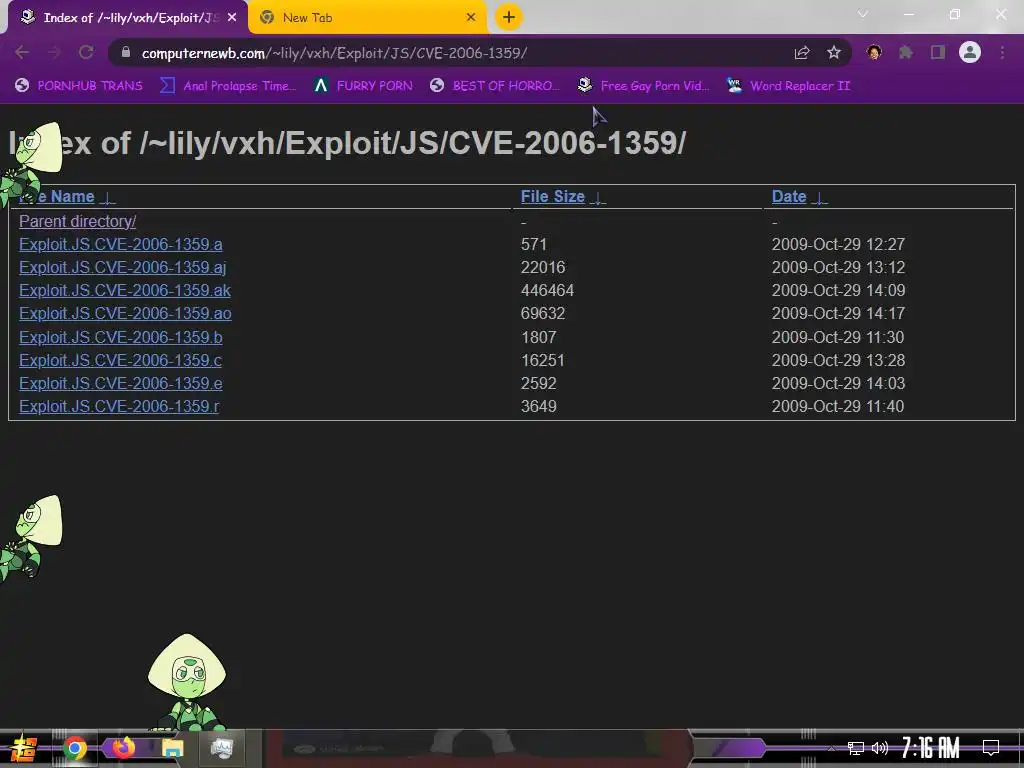
Task: Switch to the New Tab tab
Action: tap(368, 18)
